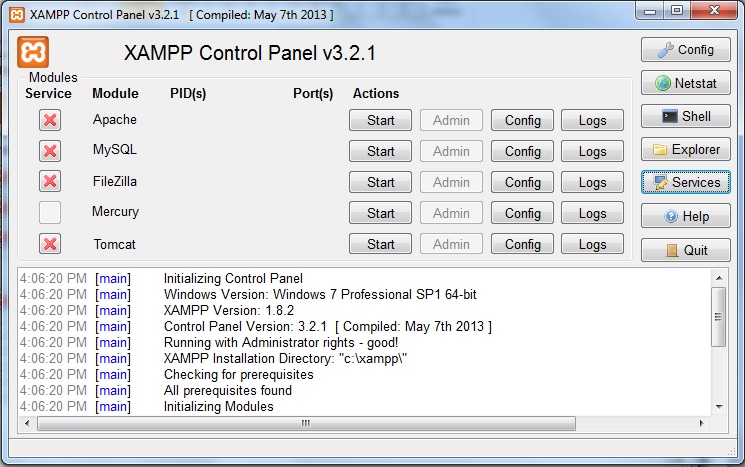The image size is (745, 467).
Task: Open the MySQL Admin page
Action: pos(451,151)
